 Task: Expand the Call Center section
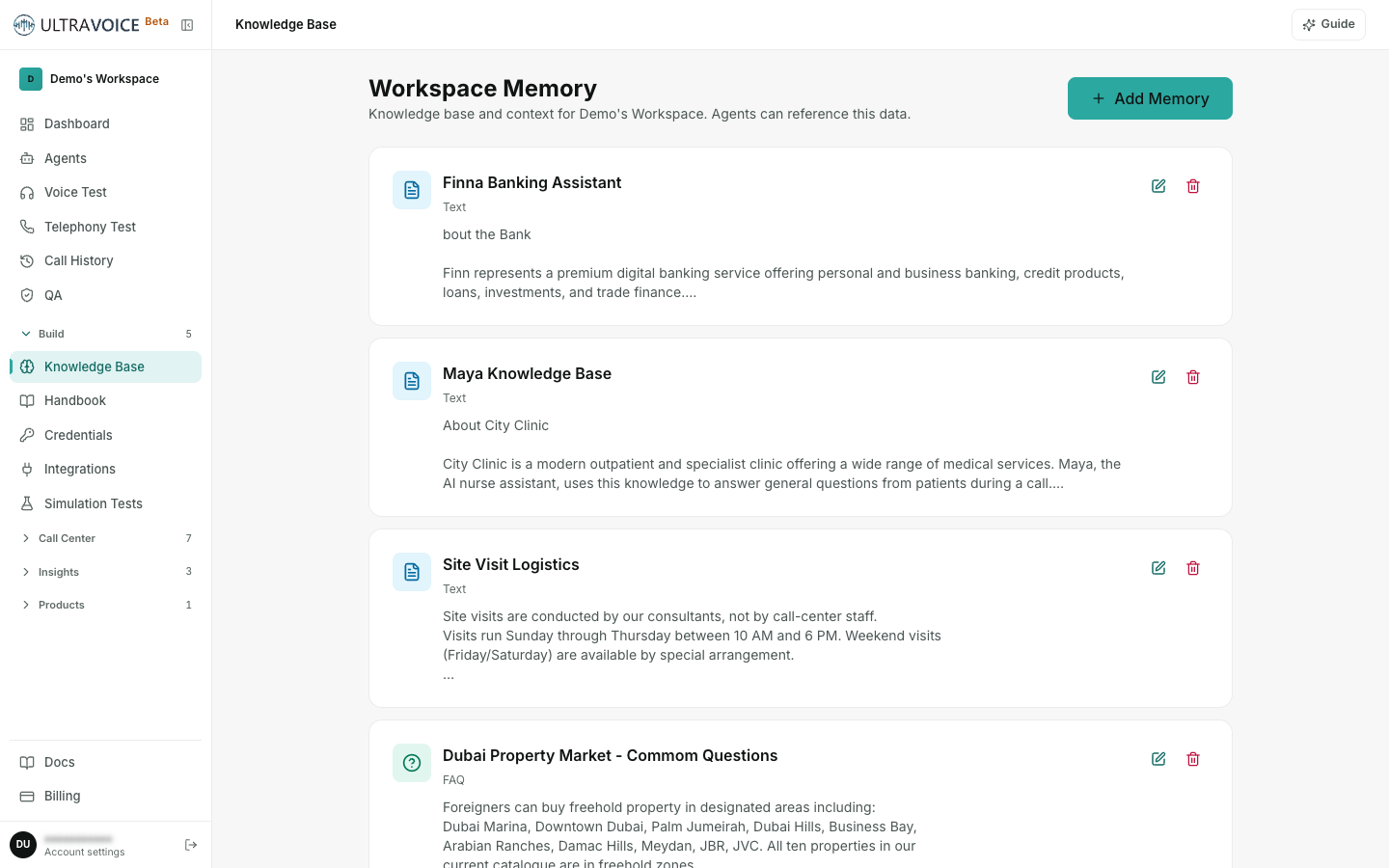[105, 538]
